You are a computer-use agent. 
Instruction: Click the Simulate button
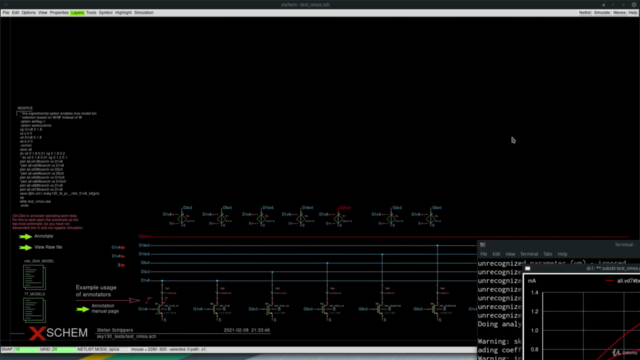(x=602, y=13)
